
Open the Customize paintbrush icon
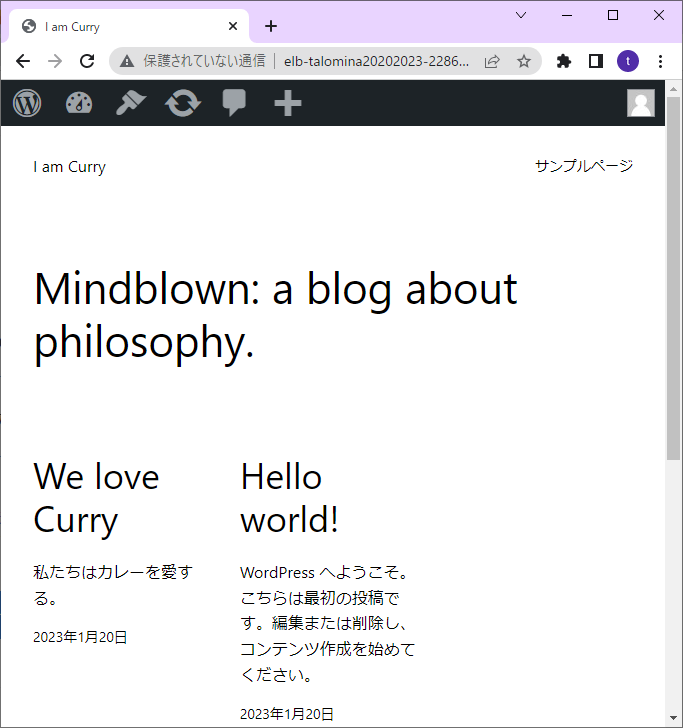click(x=130, y=103)
